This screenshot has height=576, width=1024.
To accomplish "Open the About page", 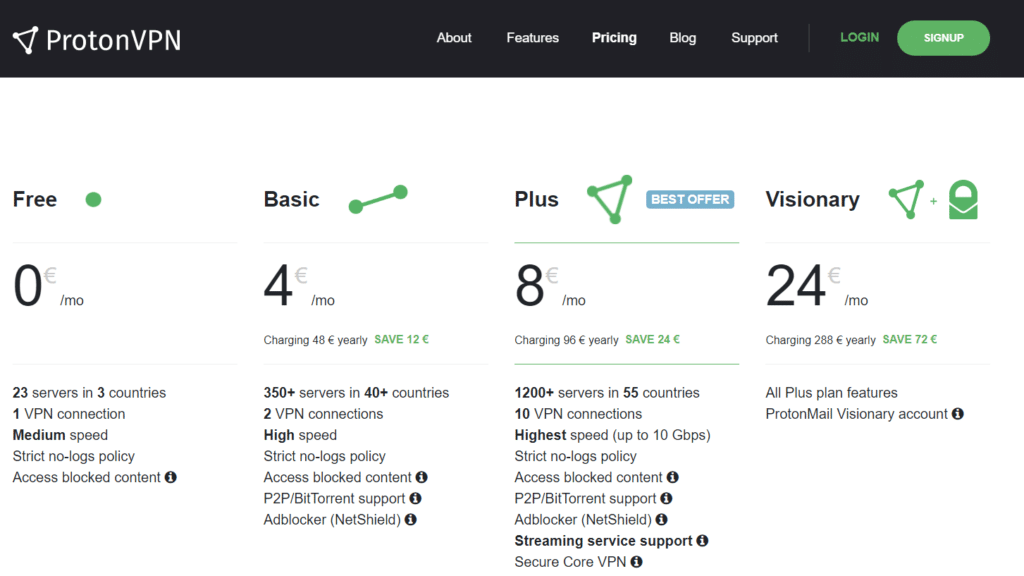I will pos(454,38).
